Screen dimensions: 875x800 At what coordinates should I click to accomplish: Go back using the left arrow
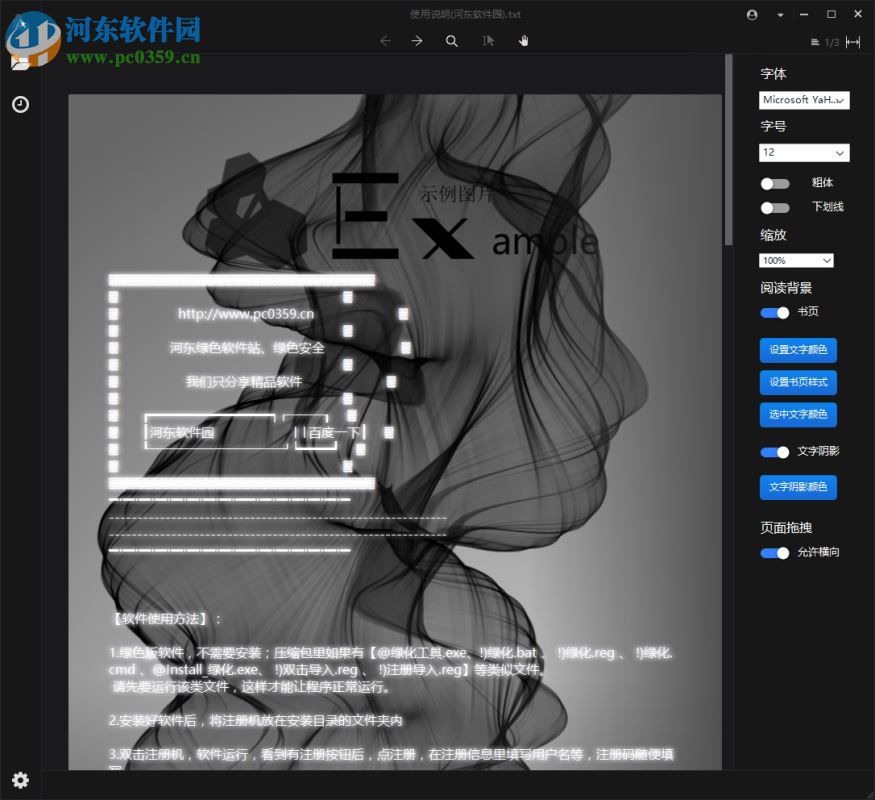coord(385,40)
